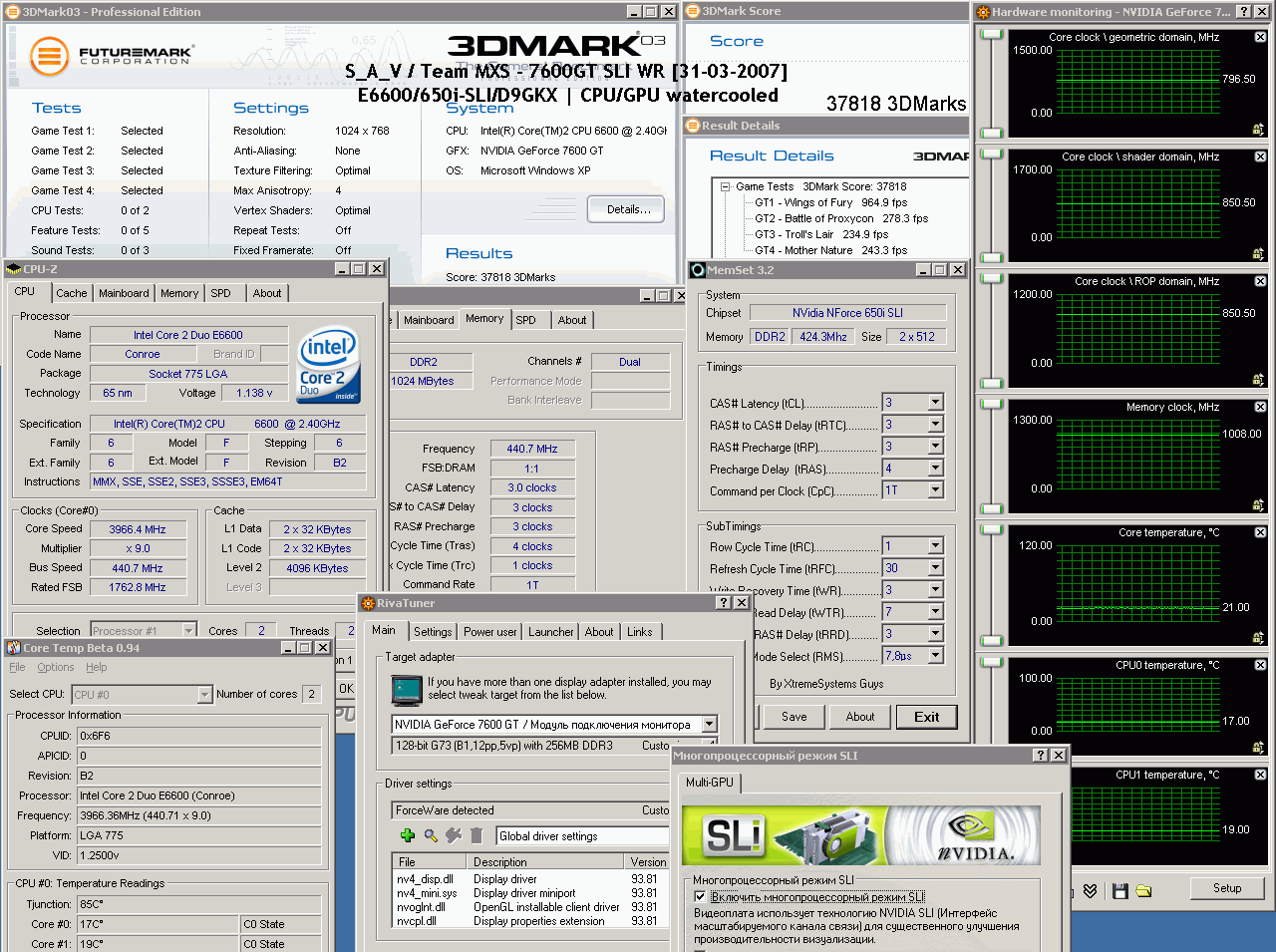Click top slider handle beside Memory clock graph

pos(992,403)
